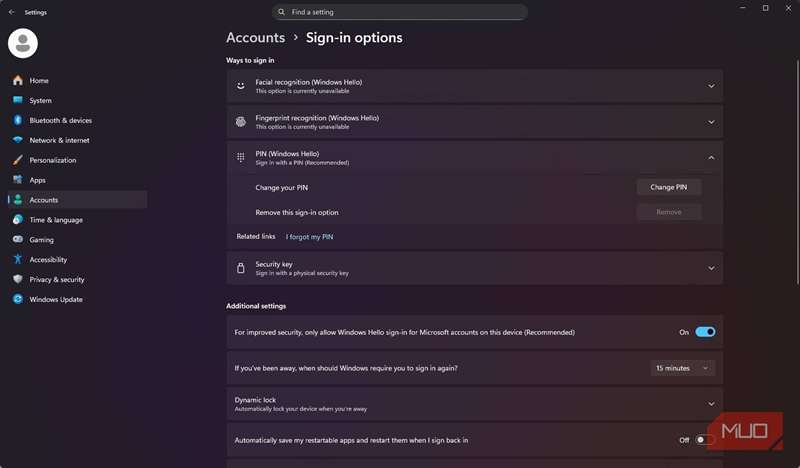Screen dimensions: 800x468
Task: Click the user profile avatar picture
Action: tap(23, 43)
